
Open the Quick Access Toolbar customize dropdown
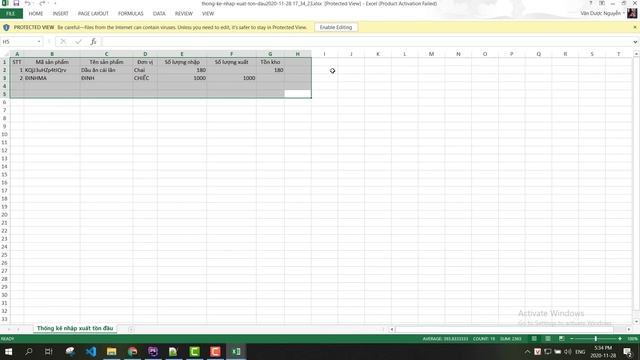point(55,3)
